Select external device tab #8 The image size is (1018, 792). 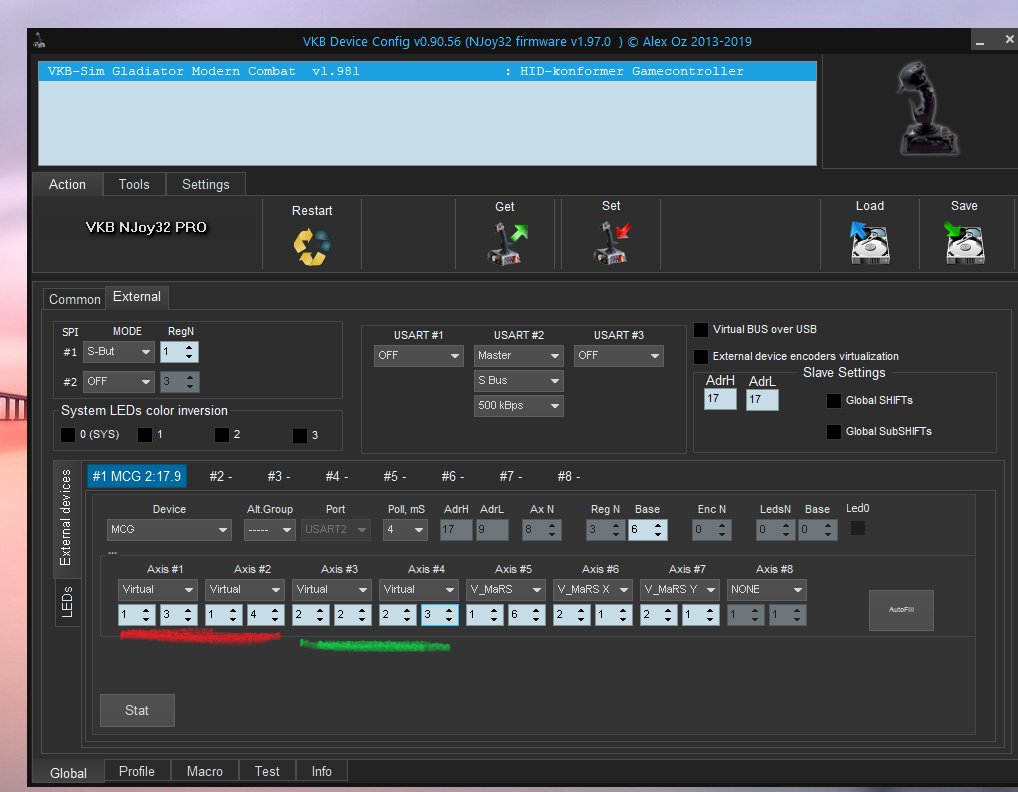[569, 476]
